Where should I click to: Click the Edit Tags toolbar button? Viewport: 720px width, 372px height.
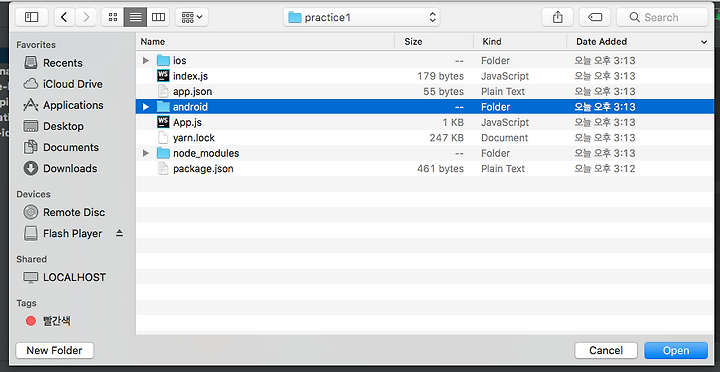click(x=595, y=17)
